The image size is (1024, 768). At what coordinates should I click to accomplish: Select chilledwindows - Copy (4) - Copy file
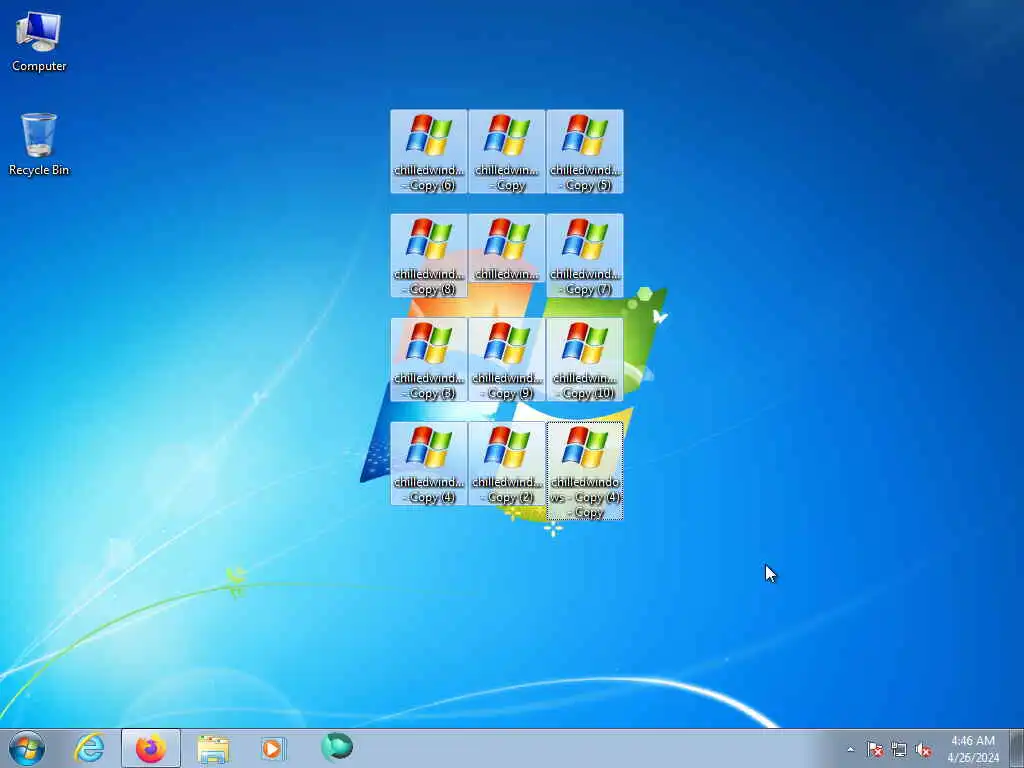(584, 471)
